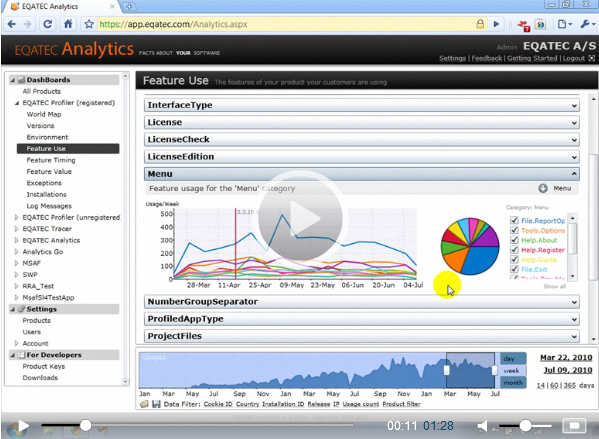The width and height of the screenshot is (599, 439).
Task: Expand the LicenseCheck section
Action: tap(361, 139)
